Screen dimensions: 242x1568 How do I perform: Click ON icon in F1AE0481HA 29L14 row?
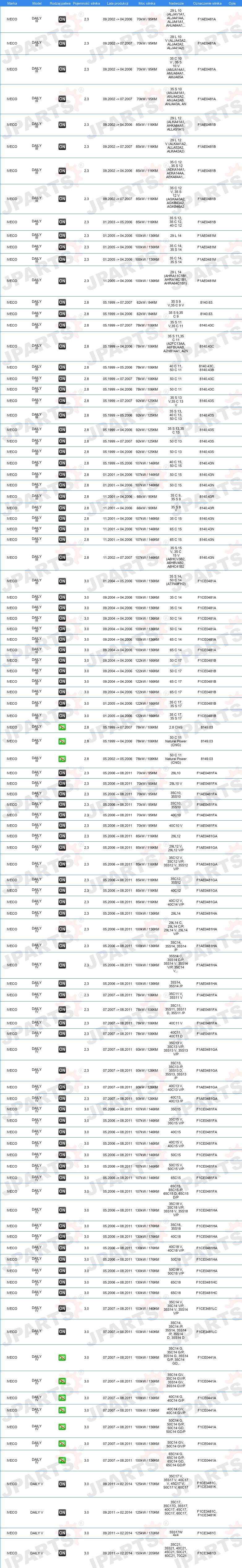tap(62, 914)
